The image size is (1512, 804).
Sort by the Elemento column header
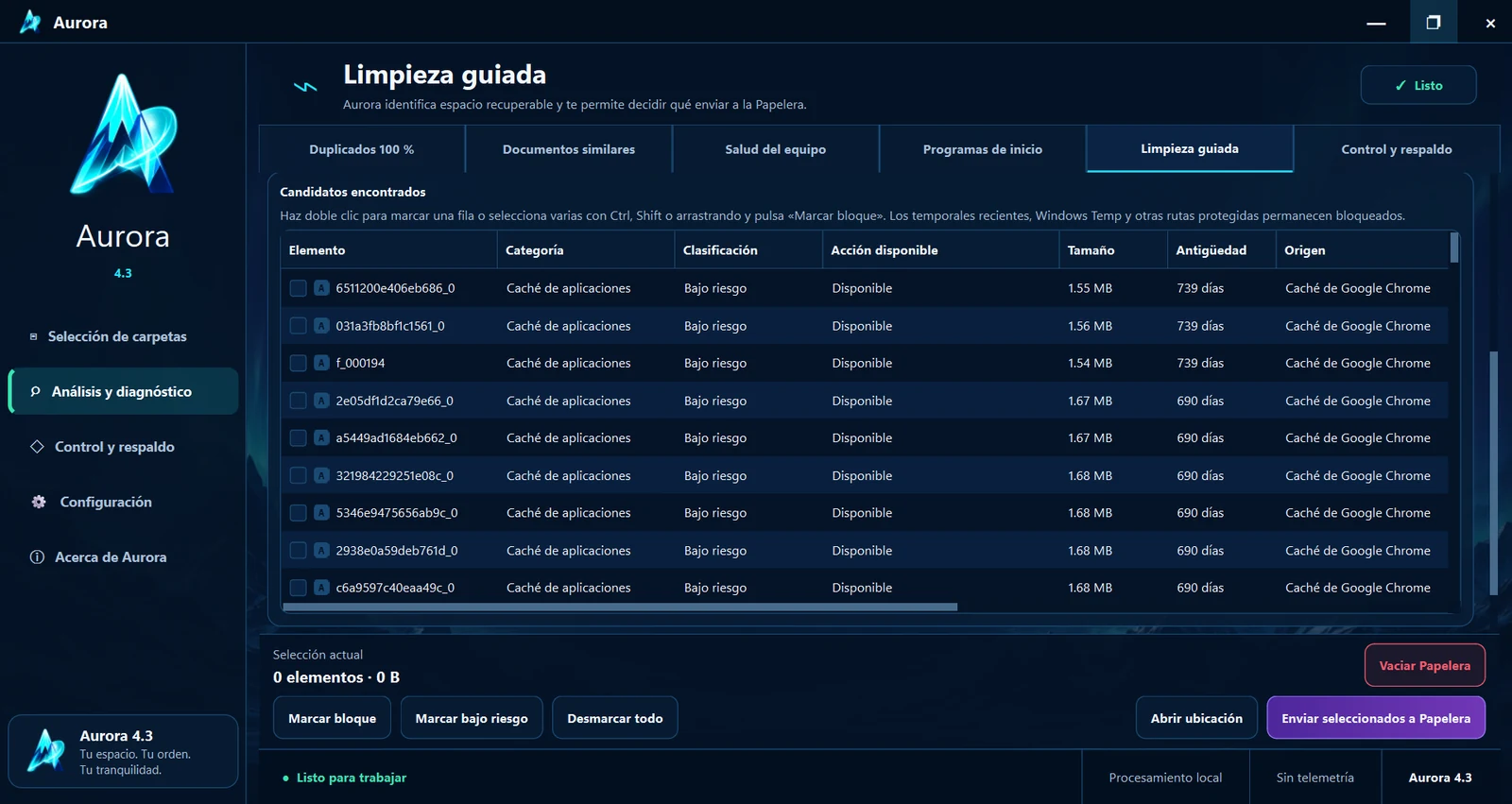[x=388, y=250]
